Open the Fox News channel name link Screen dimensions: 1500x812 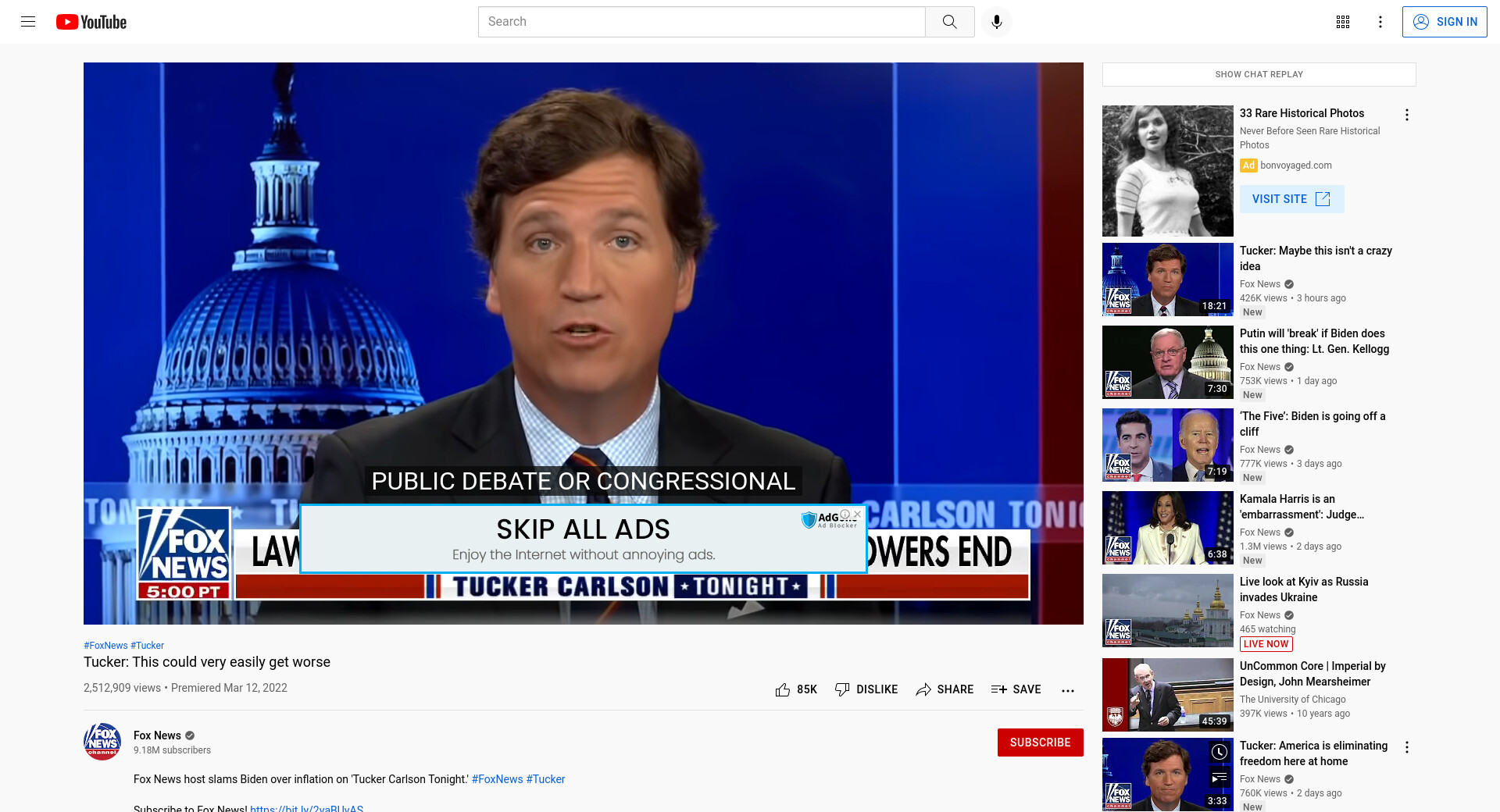(x=157, y=735)
